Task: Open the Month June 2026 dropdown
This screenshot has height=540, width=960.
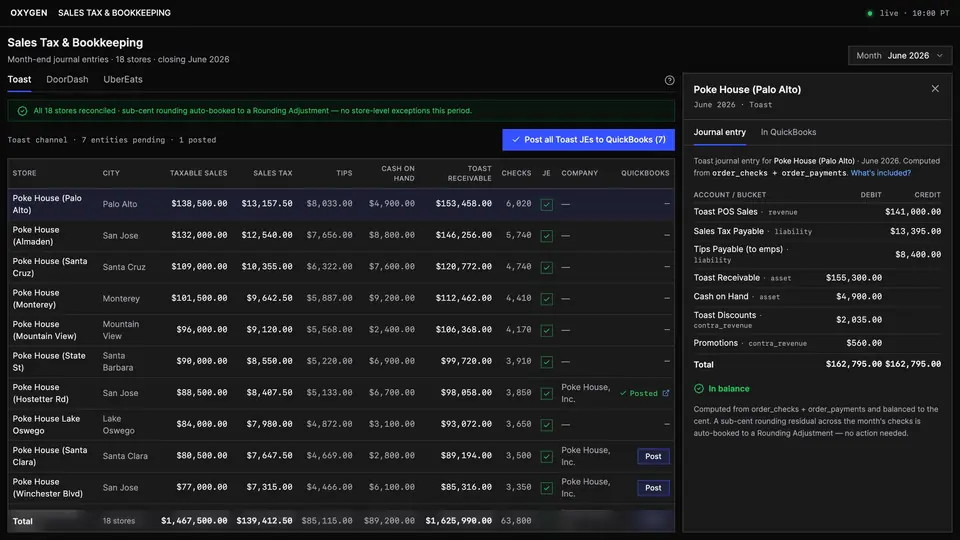Action: click(899, 55)
